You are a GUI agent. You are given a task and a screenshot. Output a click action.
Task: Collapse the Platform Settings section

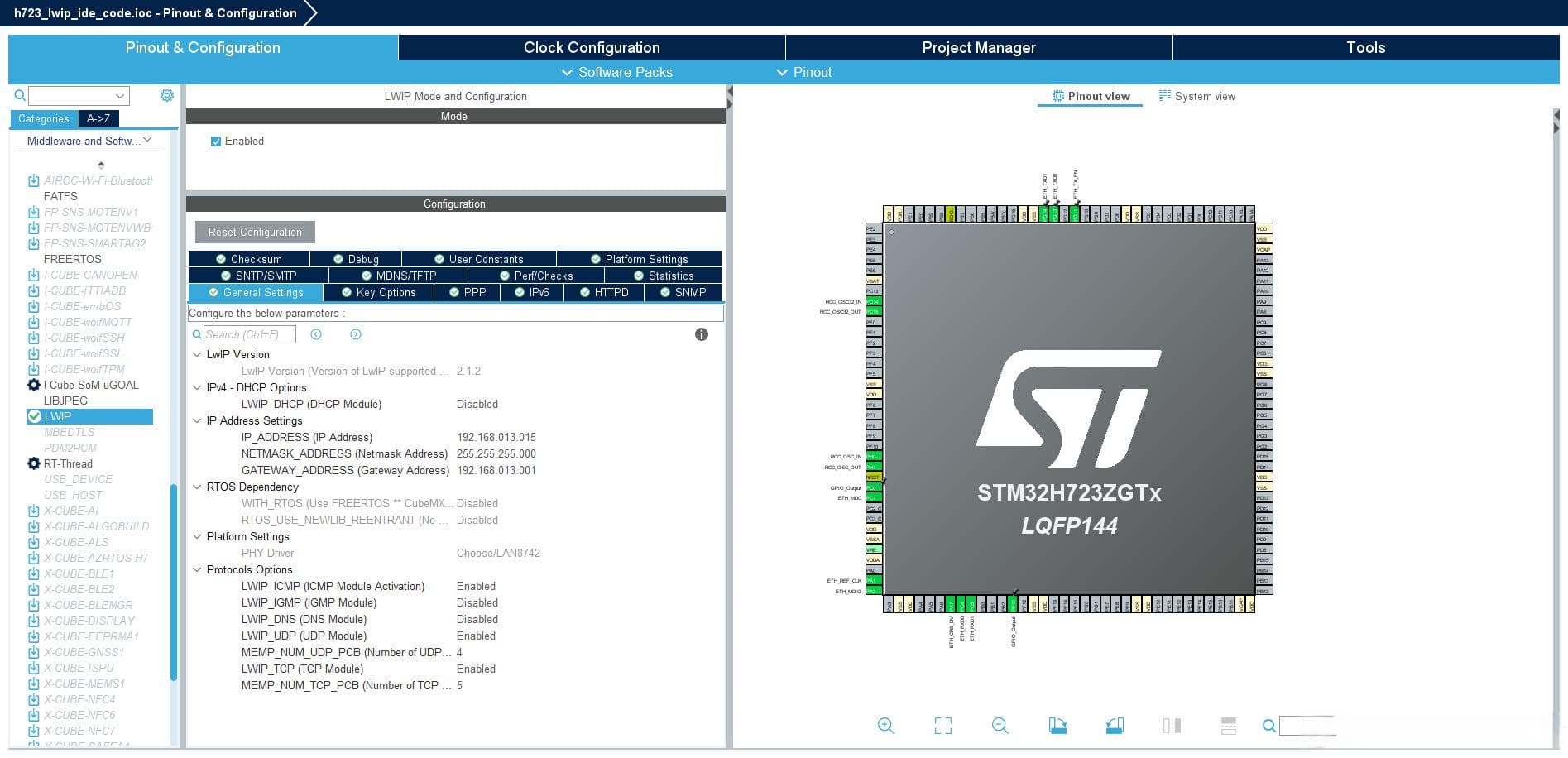coord(197,536)
